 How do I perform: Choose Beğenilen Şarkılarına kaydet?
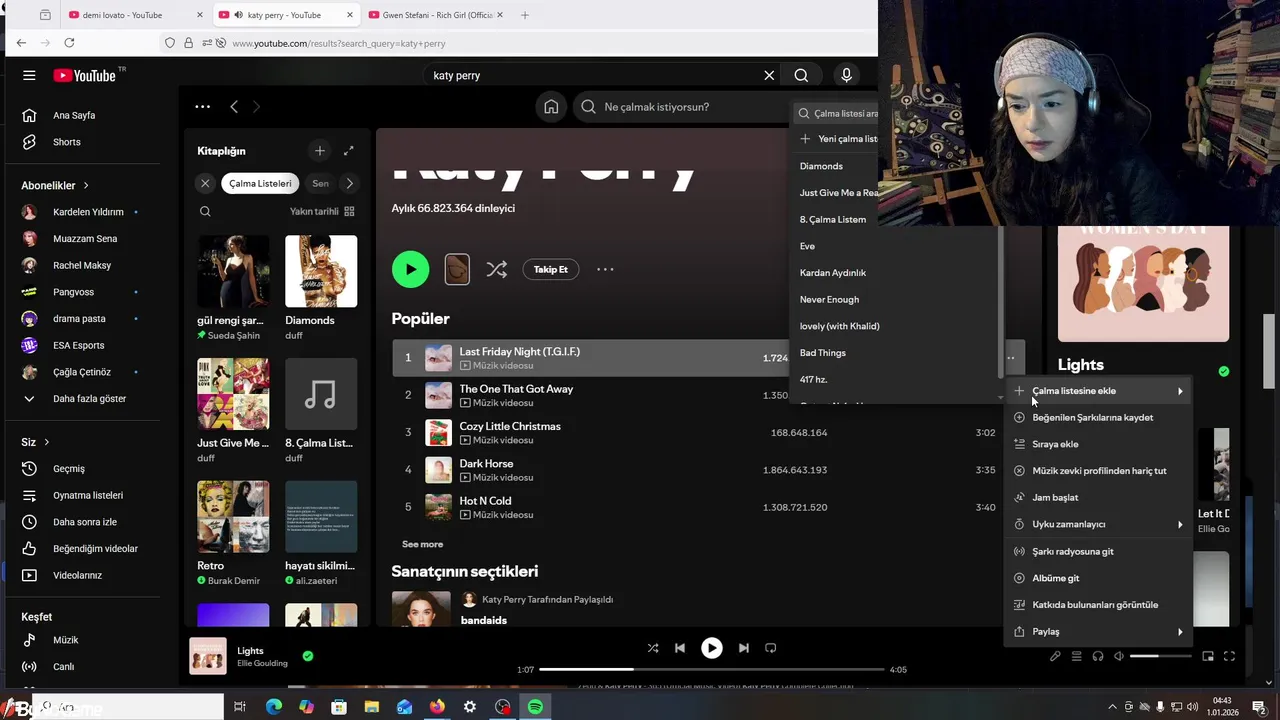pyautogui.click(x=1099, y=417)
